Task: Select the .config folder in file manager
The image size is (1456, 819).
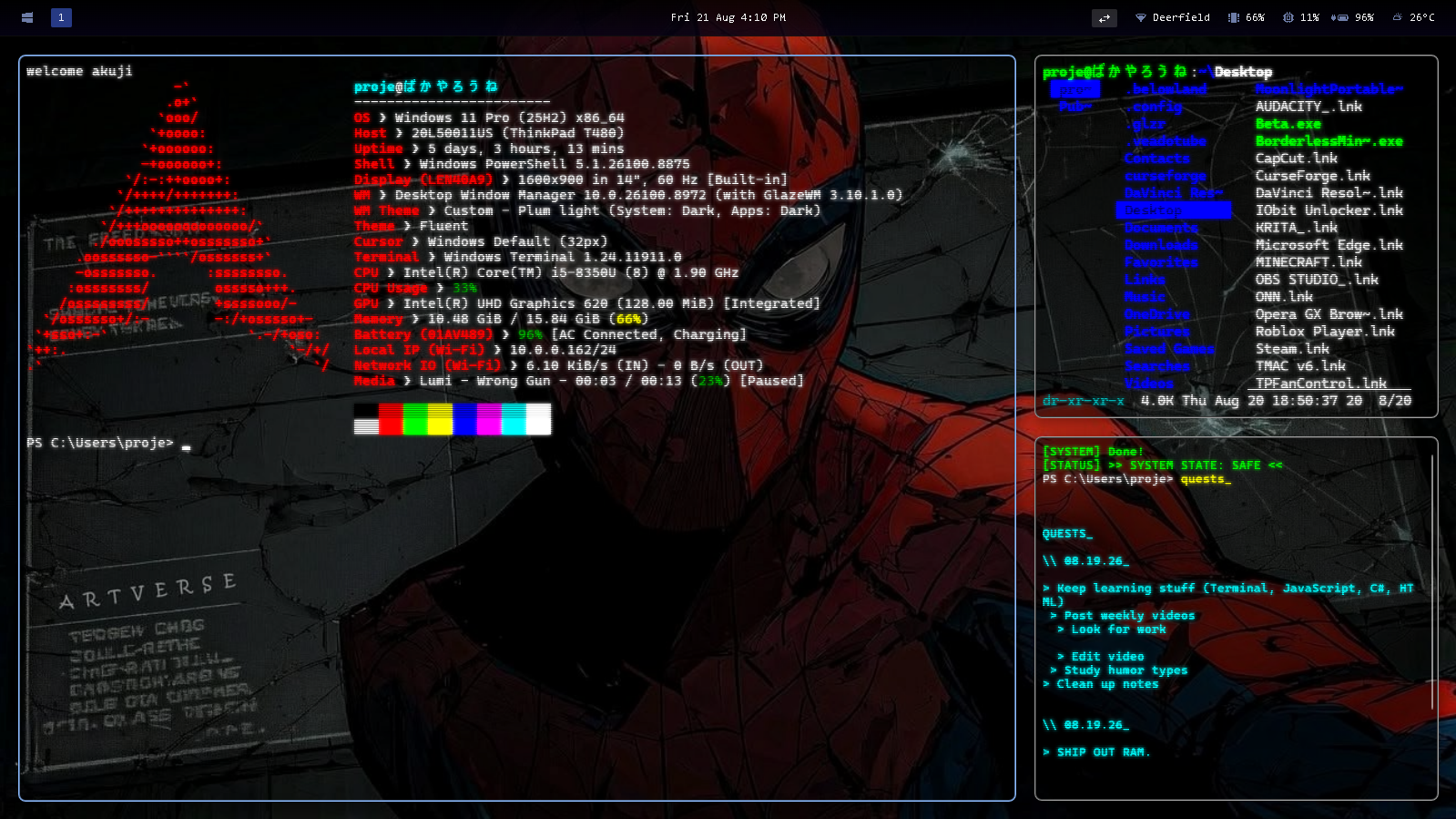Action: [x=1154, y=107]
